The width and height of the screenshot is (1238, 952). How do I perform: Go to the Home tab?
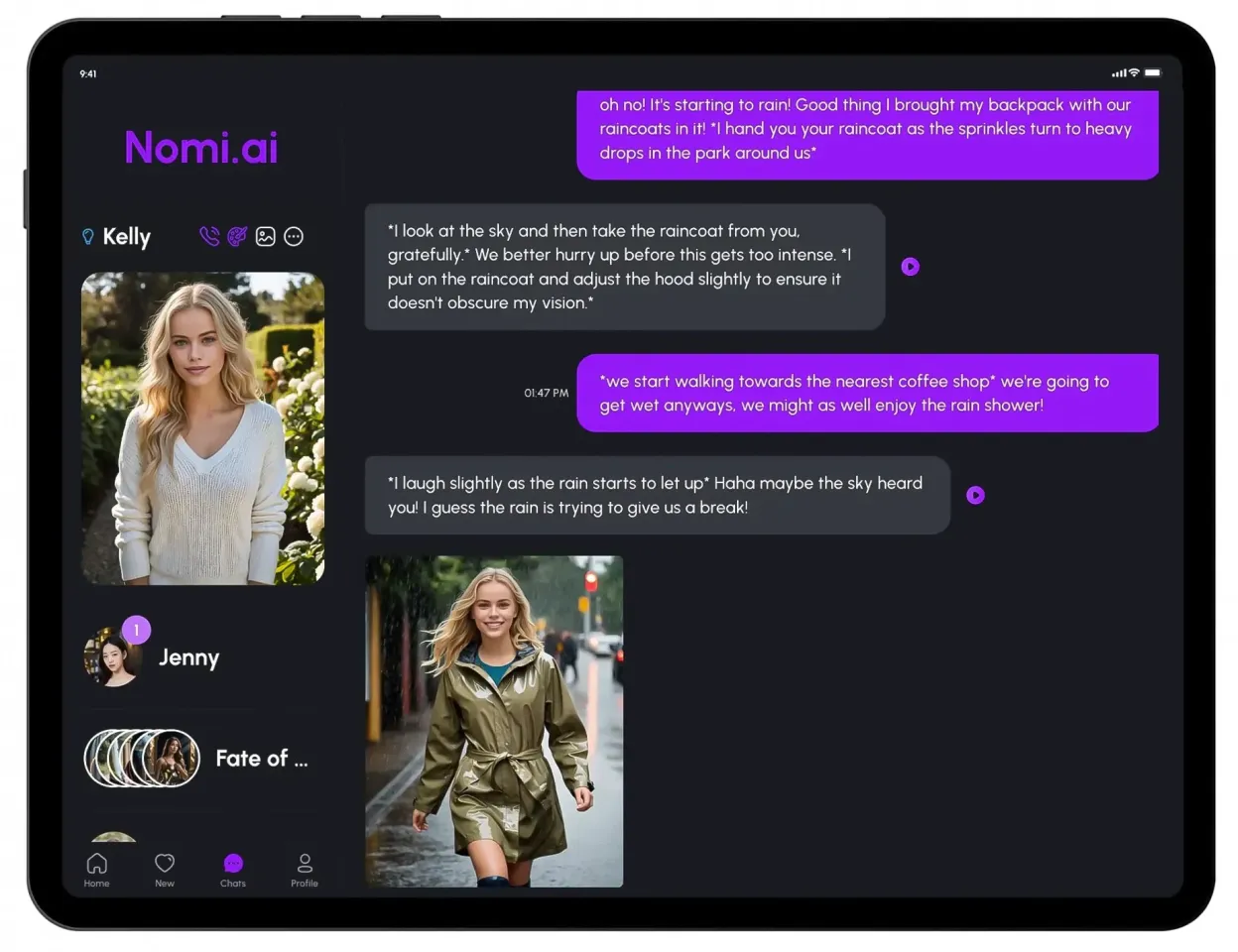96,869
